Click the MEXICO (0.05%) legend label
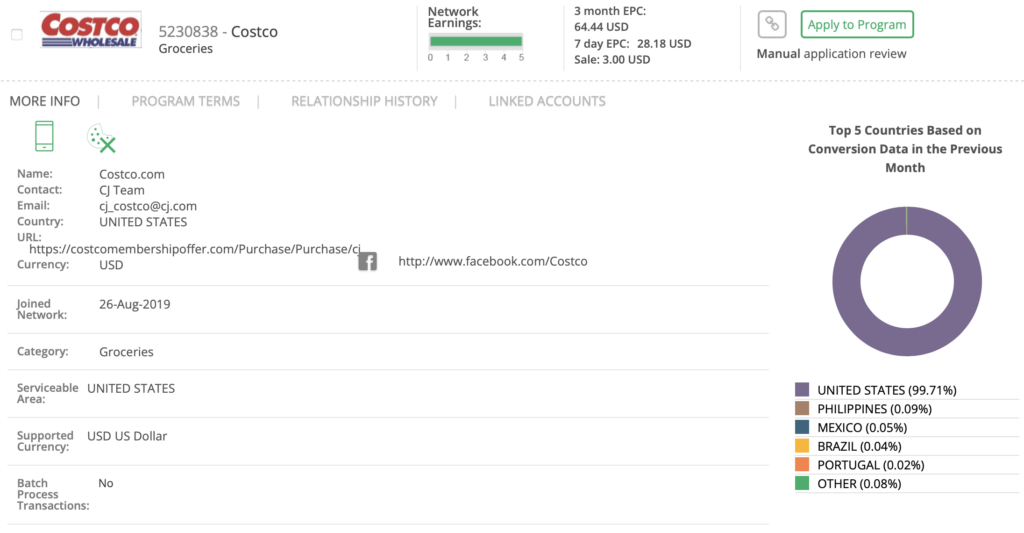The image size is (1024, 533). (862, 428)
